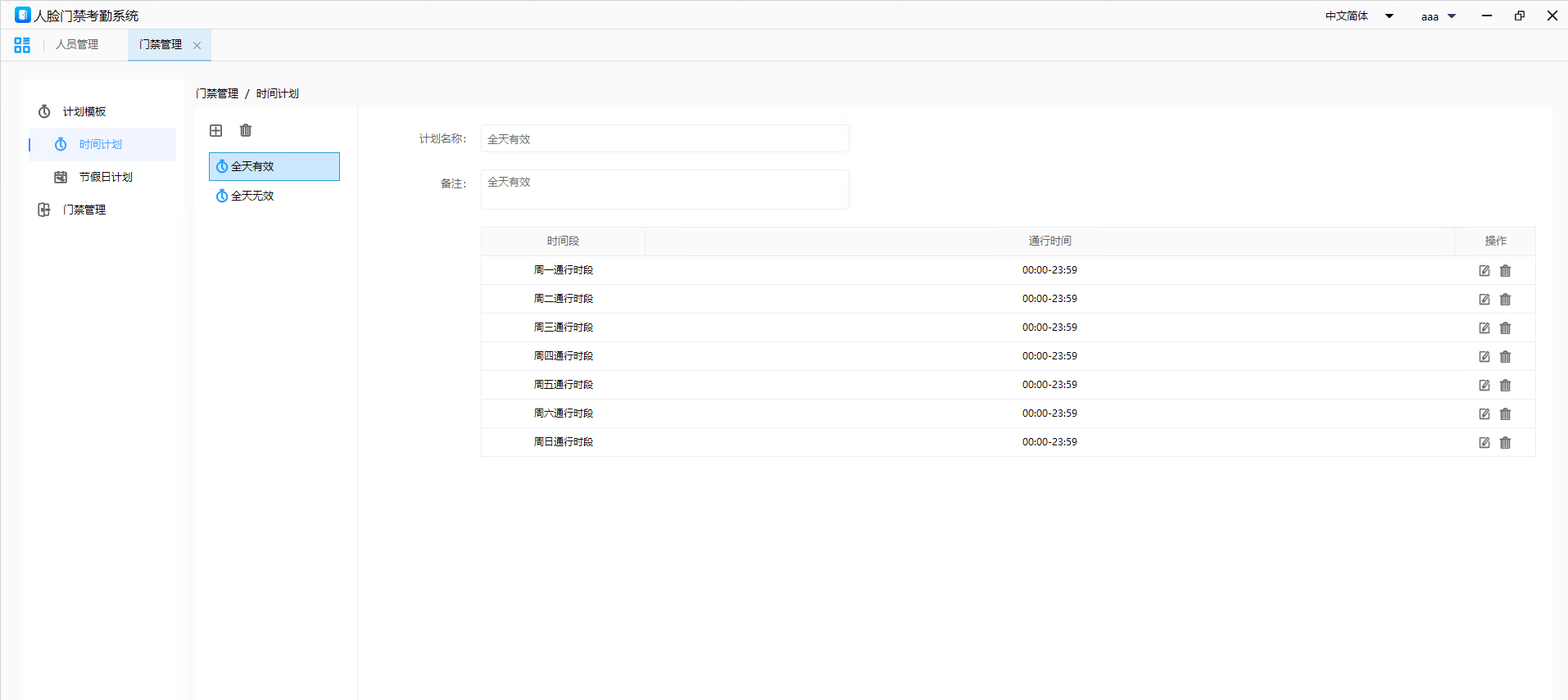This screenshot has height=700, width=1568.
Task: Close the 门禁管理 tab
Action: [x=197, y=46]
